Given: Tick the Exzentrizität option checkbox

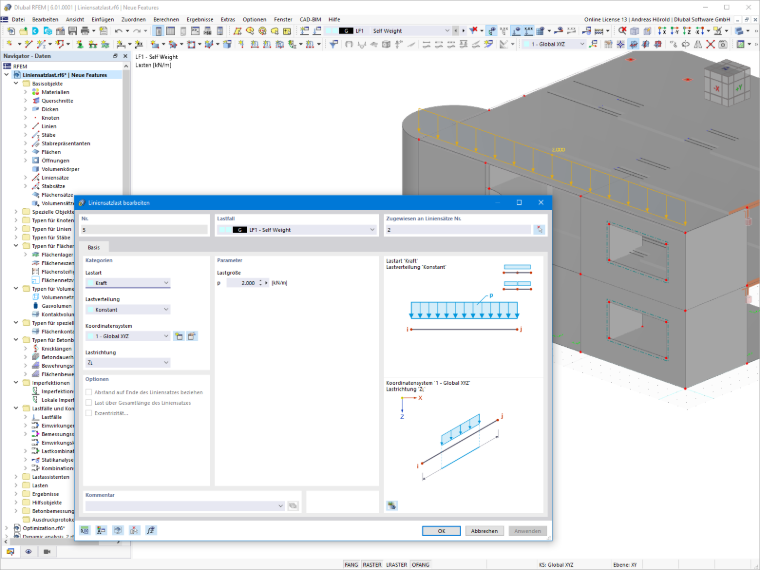Looking at the screenshot, I should [89, 413].
